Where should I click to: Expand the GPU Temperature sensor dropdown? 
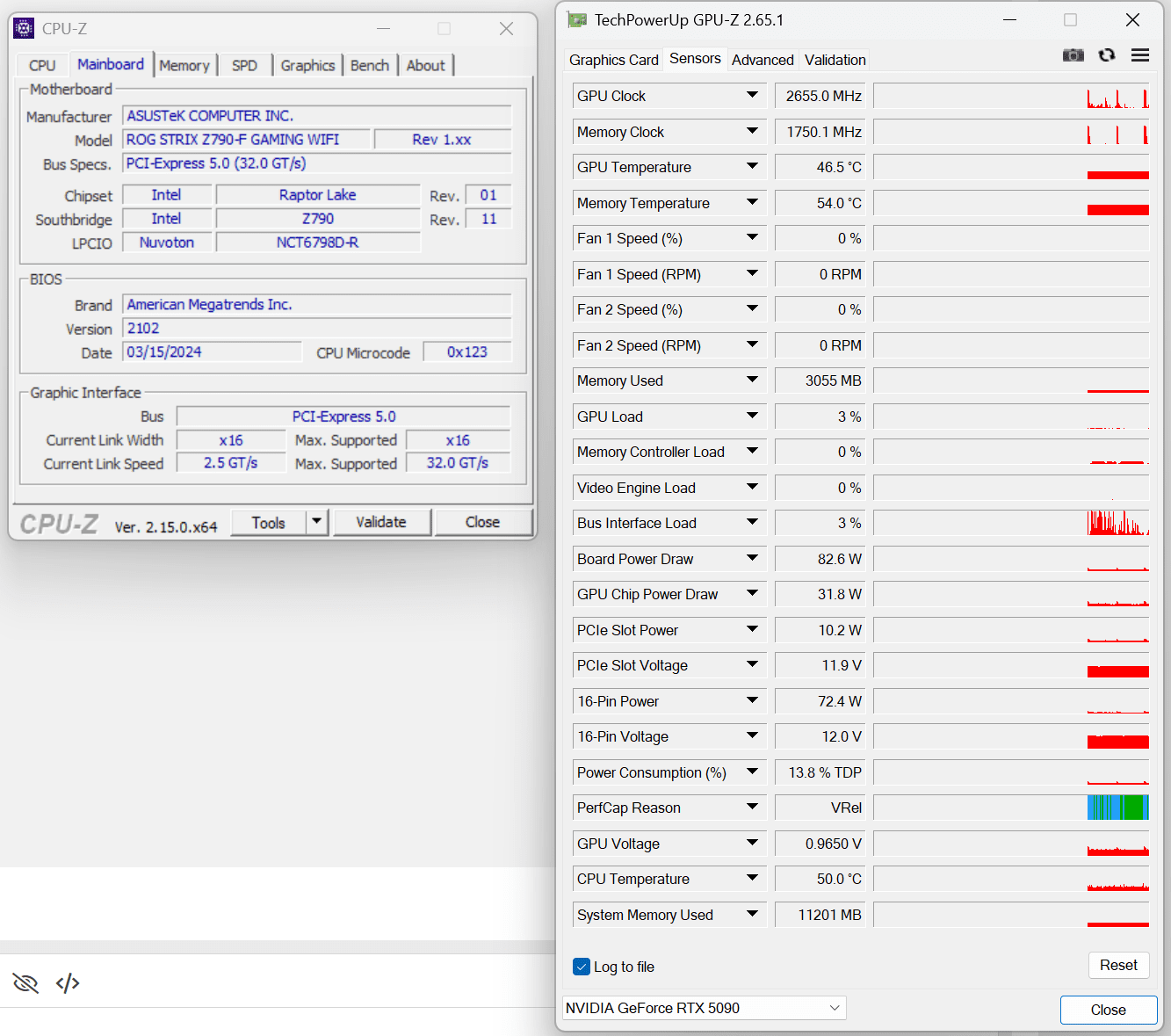(752, 166)
